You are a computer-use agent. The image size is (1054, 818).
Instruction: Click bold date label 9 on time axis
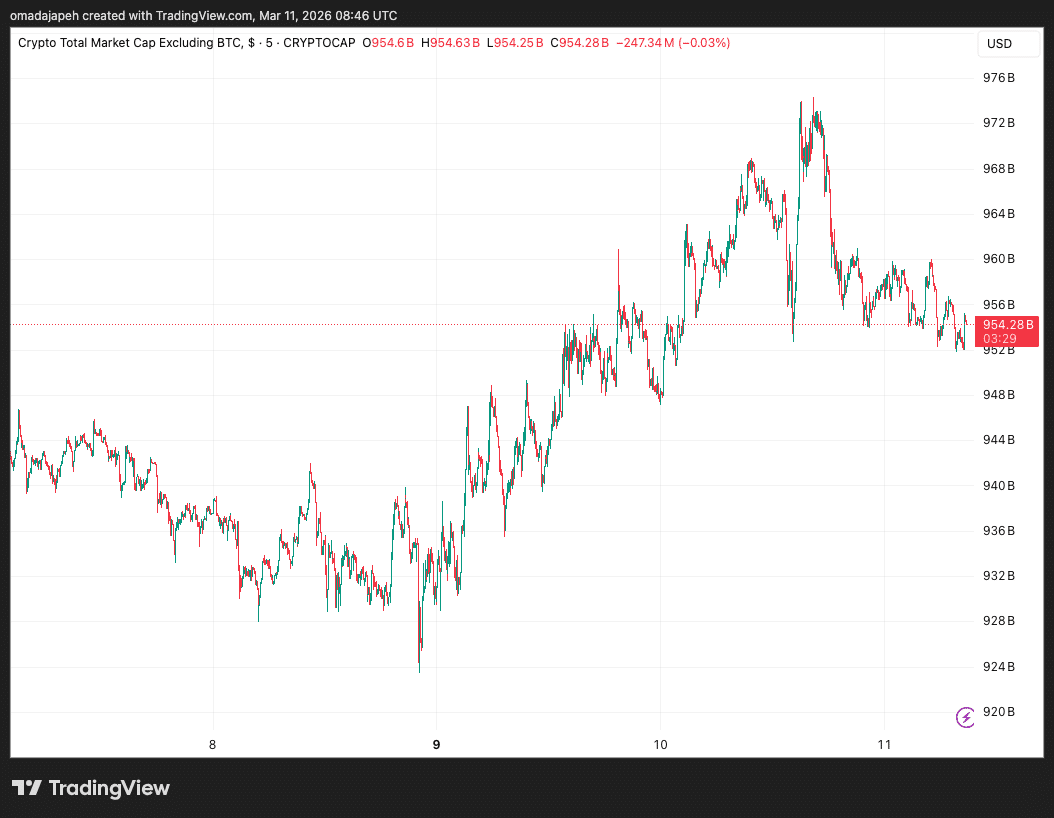point(436,744)
